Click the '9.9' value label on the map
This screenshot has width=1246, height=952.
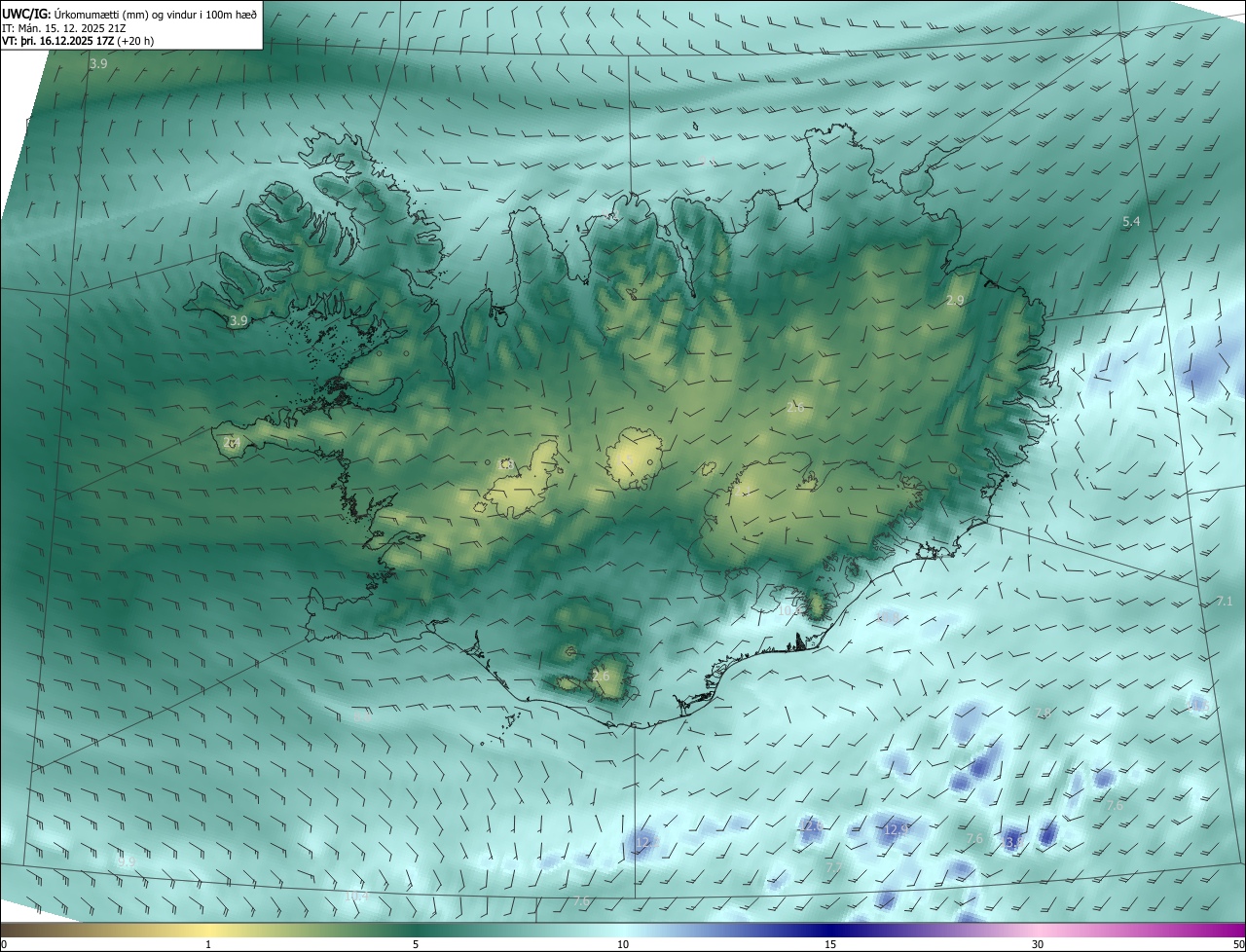[x=125, y=861]
